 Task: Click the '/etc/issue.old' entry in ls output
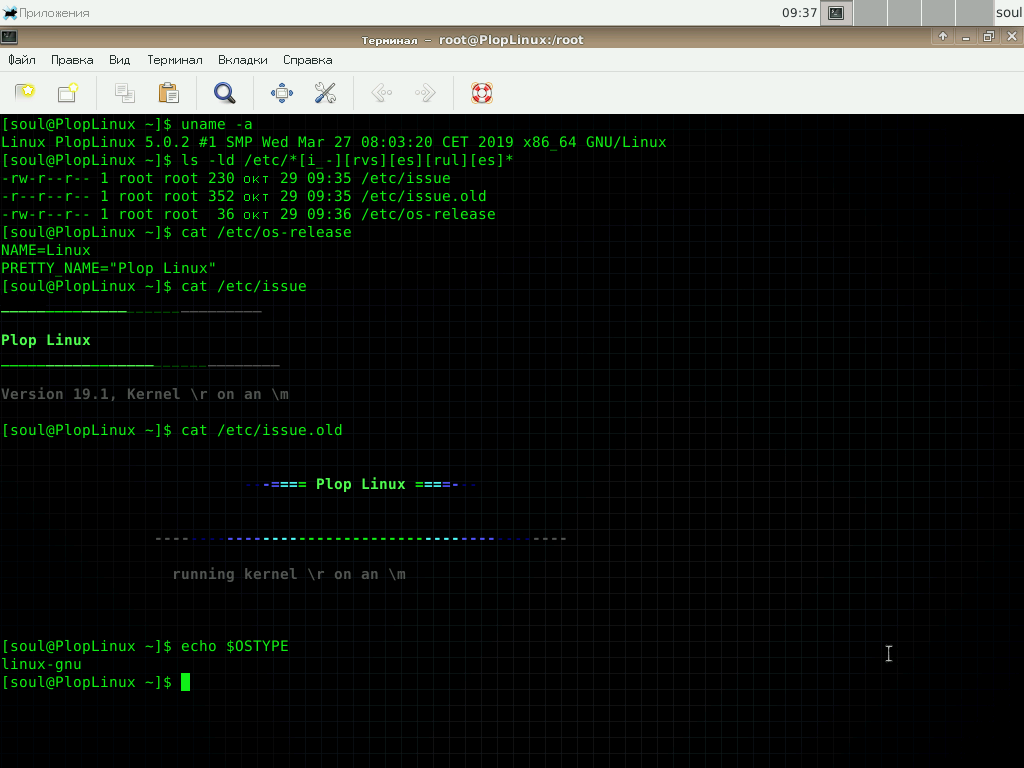click(x=423, y=196)
